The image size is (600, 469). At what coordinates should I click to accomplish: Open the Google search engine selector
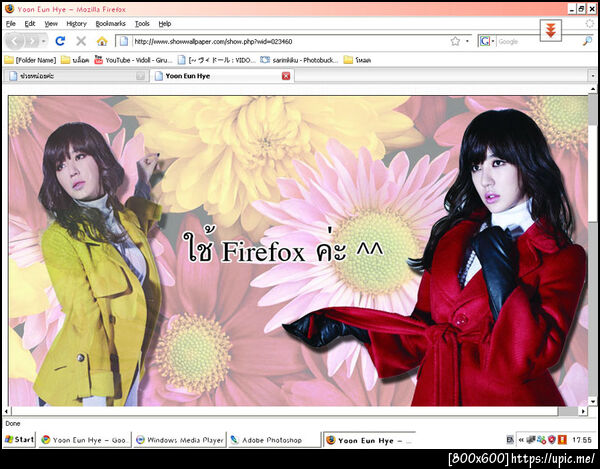487,41
